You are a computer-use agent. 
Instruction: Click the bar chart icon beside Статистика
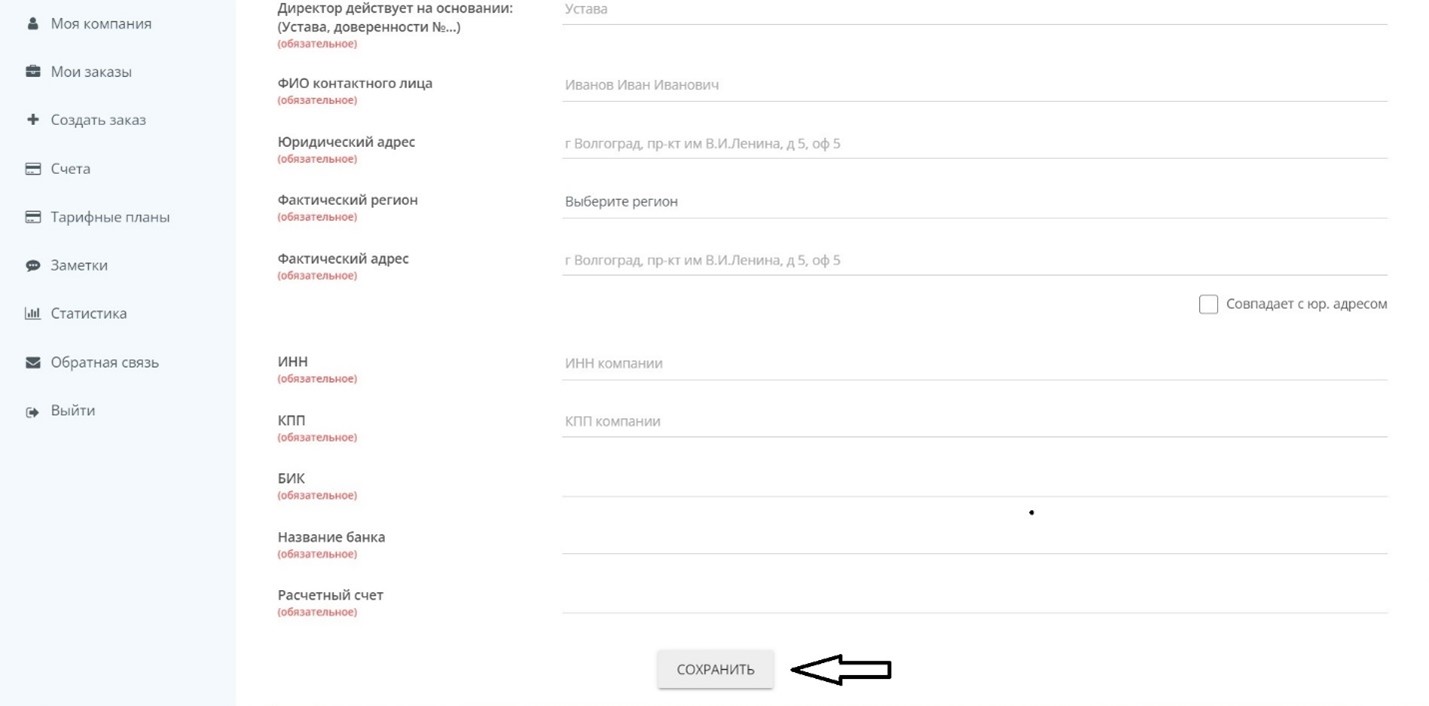click(x=32, y=314)
